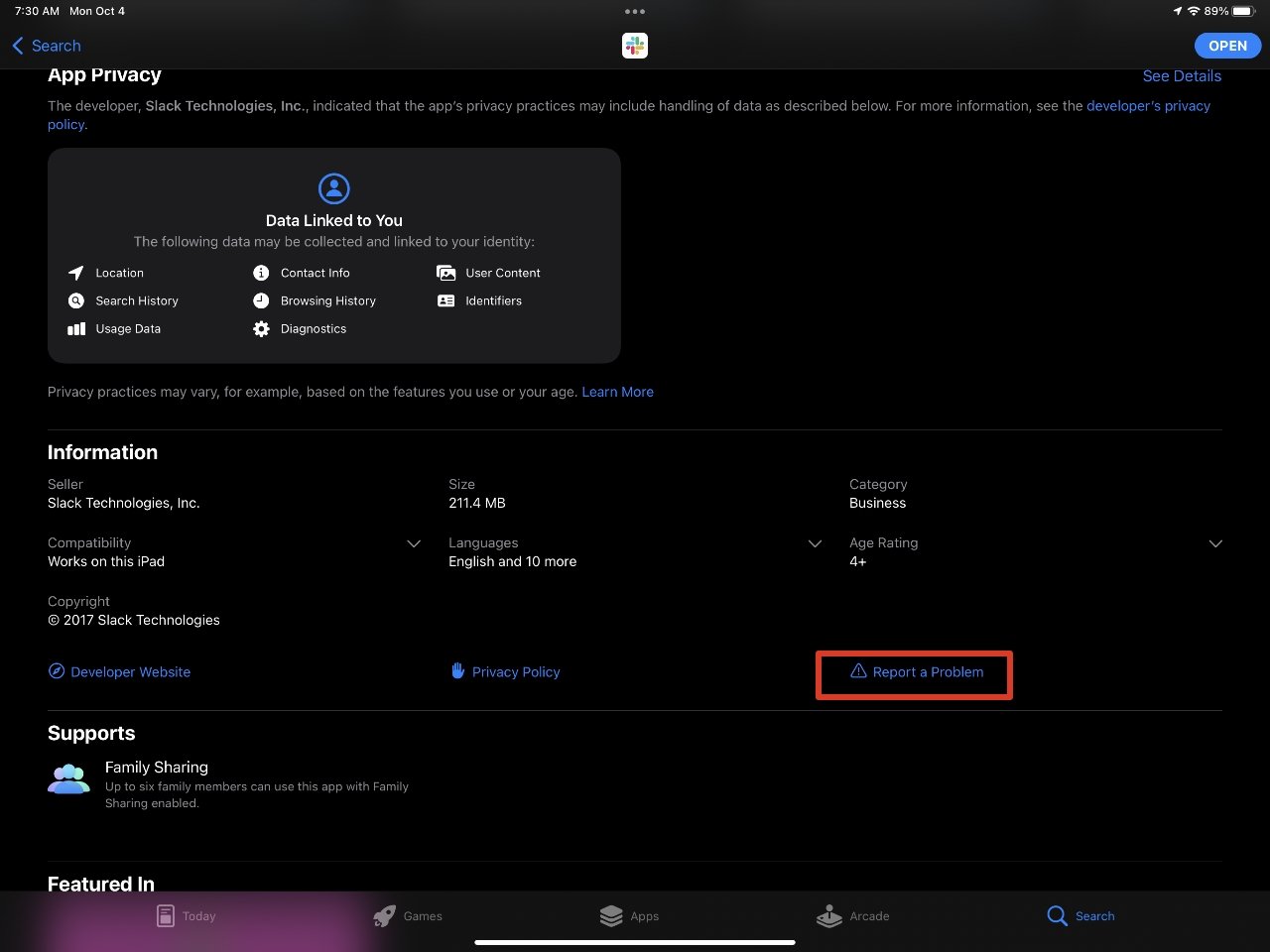Tap the Search History magnifier icon

click(76, 300)
